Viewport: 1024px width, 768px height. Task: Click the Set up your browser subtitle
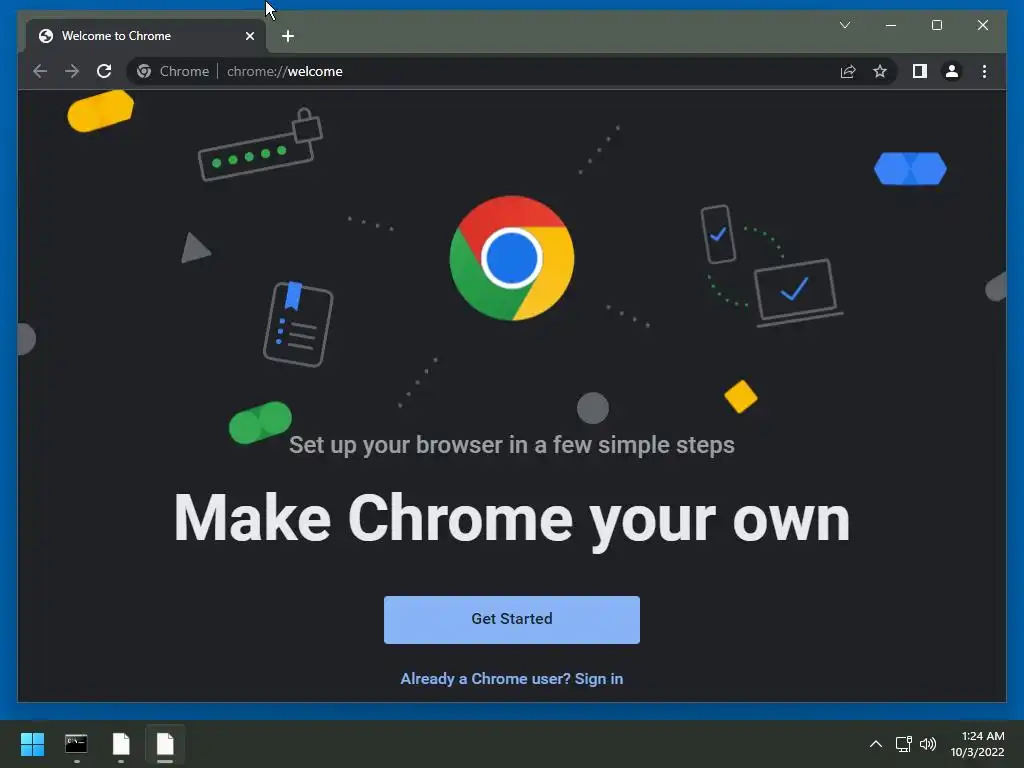[512, 445]
